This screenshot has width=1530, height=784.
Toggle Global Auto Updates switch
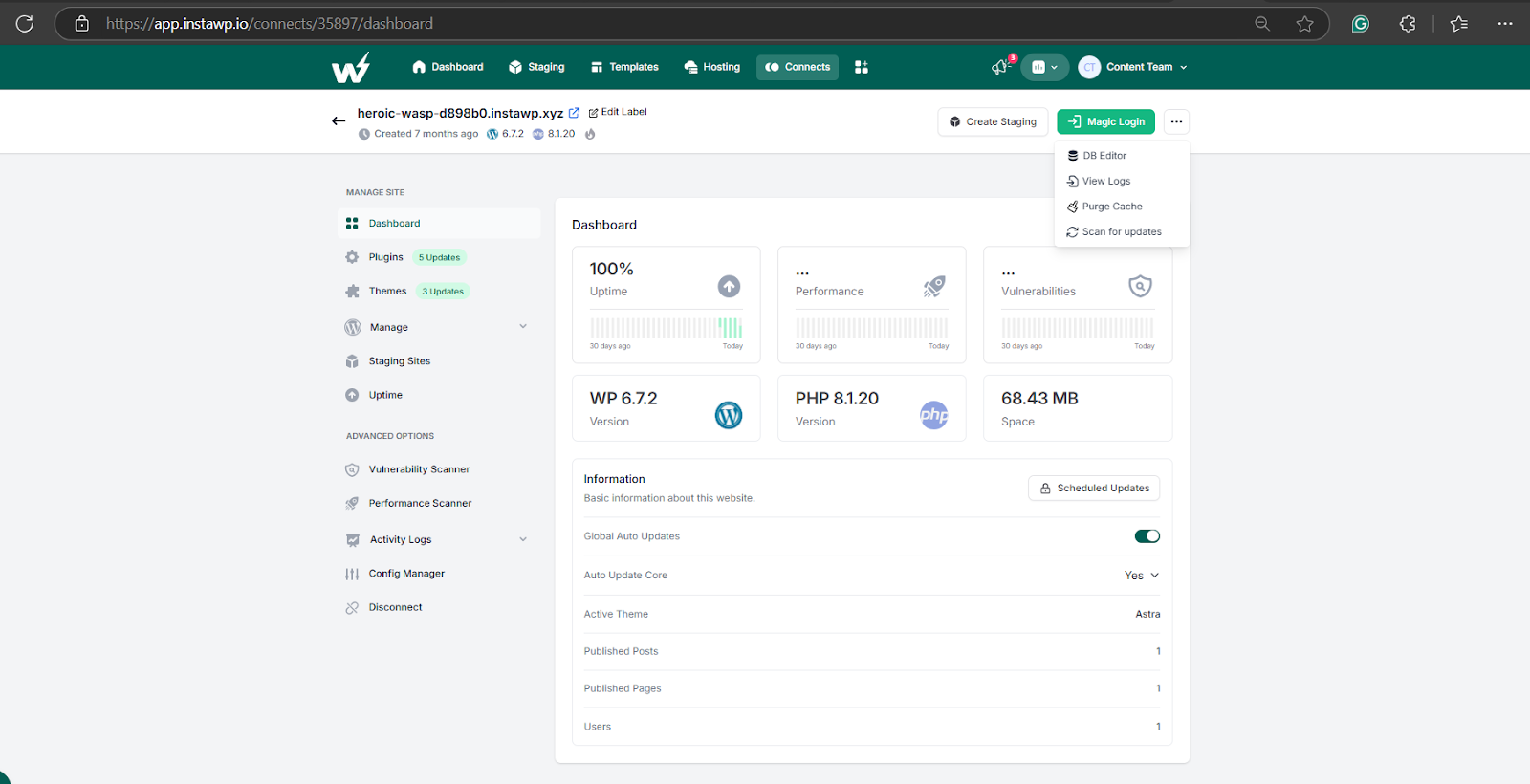[1147, 536]
